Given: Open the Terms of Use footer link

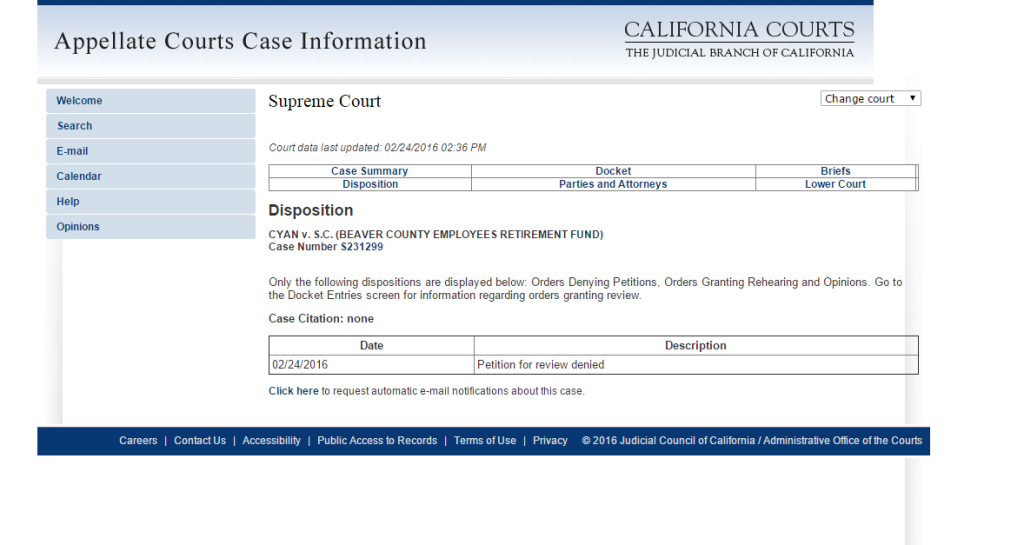Looking at the screenshot, I should [x=485, y=441].
